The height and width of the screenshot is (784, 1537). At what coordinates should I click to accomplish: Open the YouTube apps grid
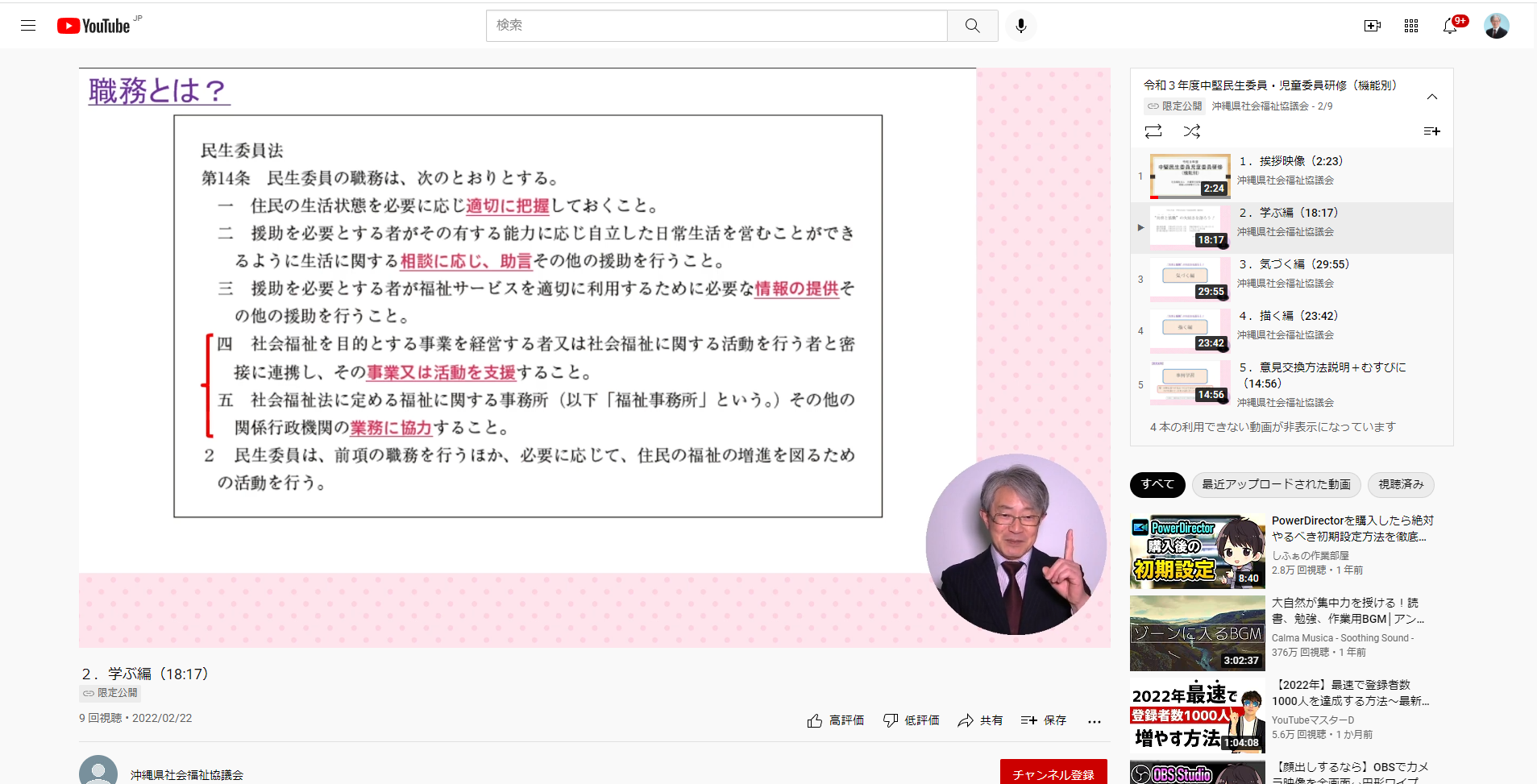(1411, 26)
